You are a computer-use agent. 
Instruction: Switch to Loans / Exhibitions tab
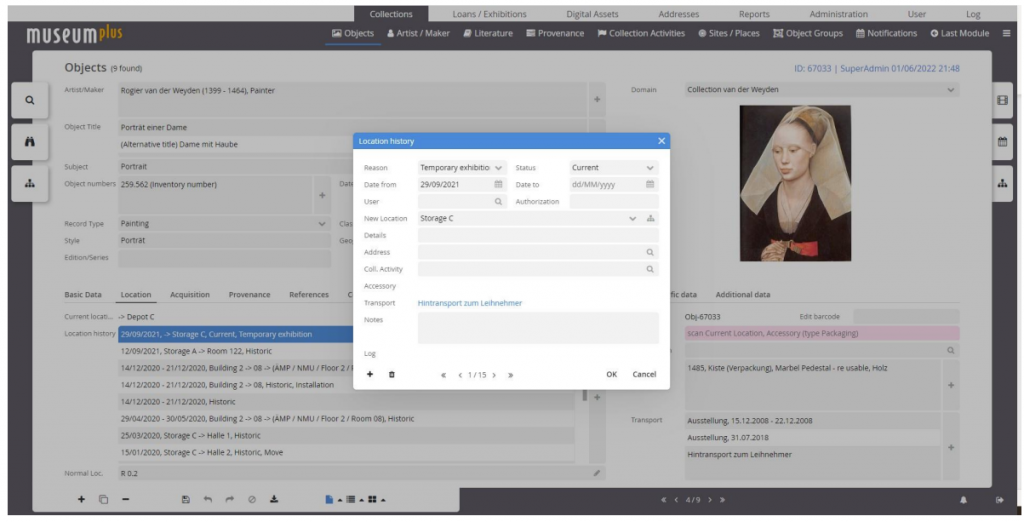(490, 14)
